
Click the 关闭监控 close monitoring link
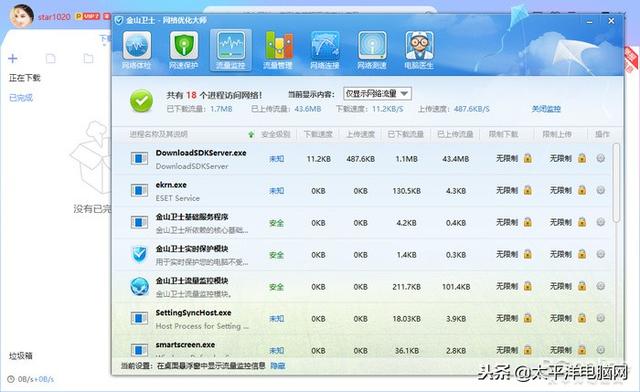click(546, 109)
